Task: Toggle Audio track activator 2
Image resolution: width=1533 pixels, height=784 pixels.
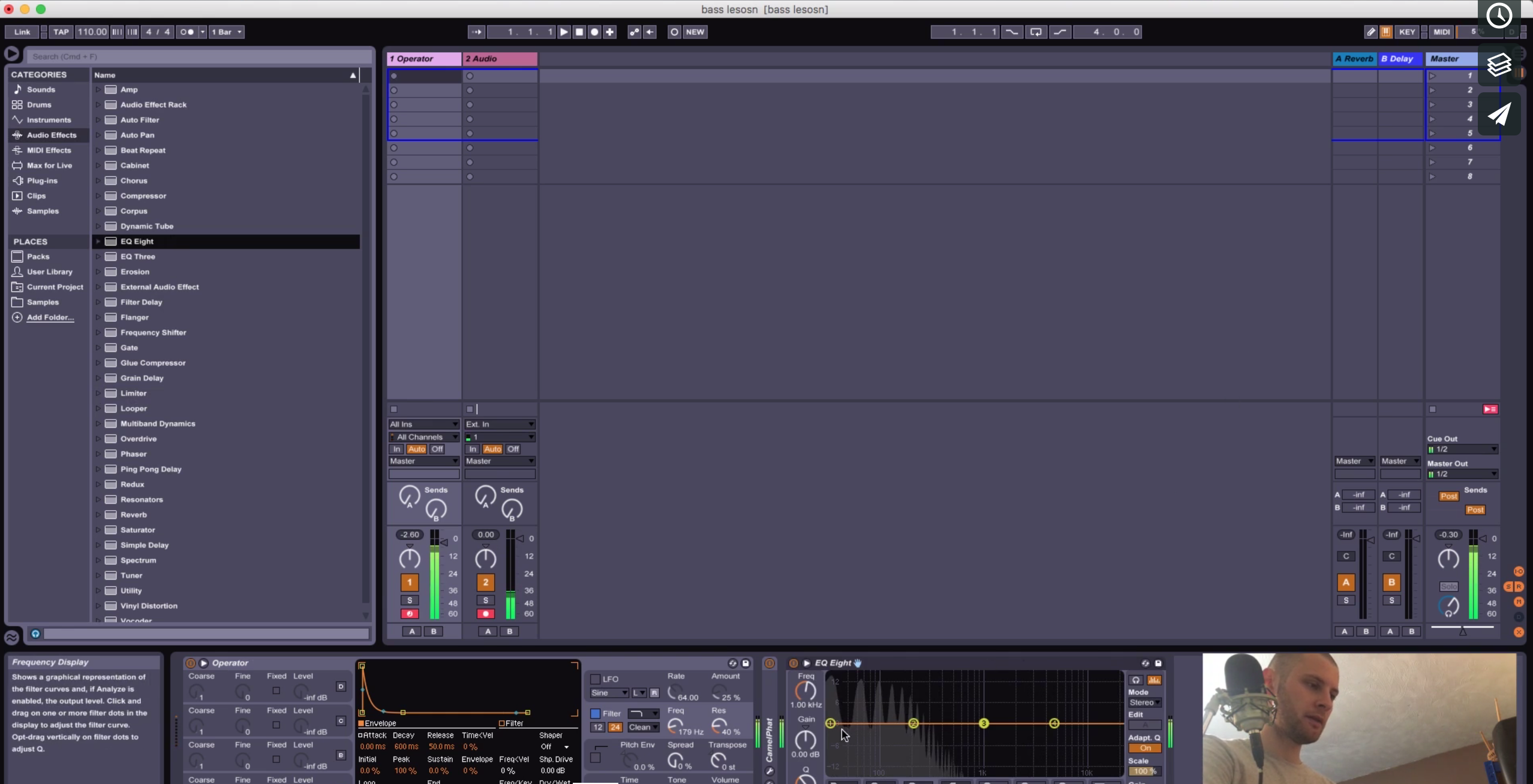Action: [486, 582]
